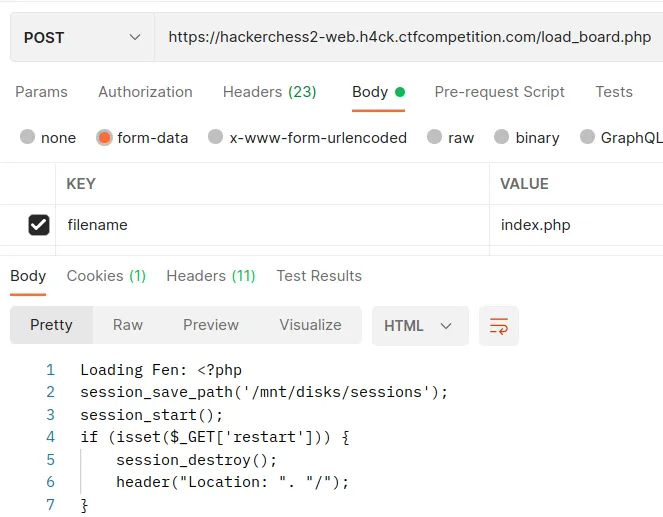This screenshot has height=517, width=663.
Task: Click the request URL field
Action: tap(409, 38)
